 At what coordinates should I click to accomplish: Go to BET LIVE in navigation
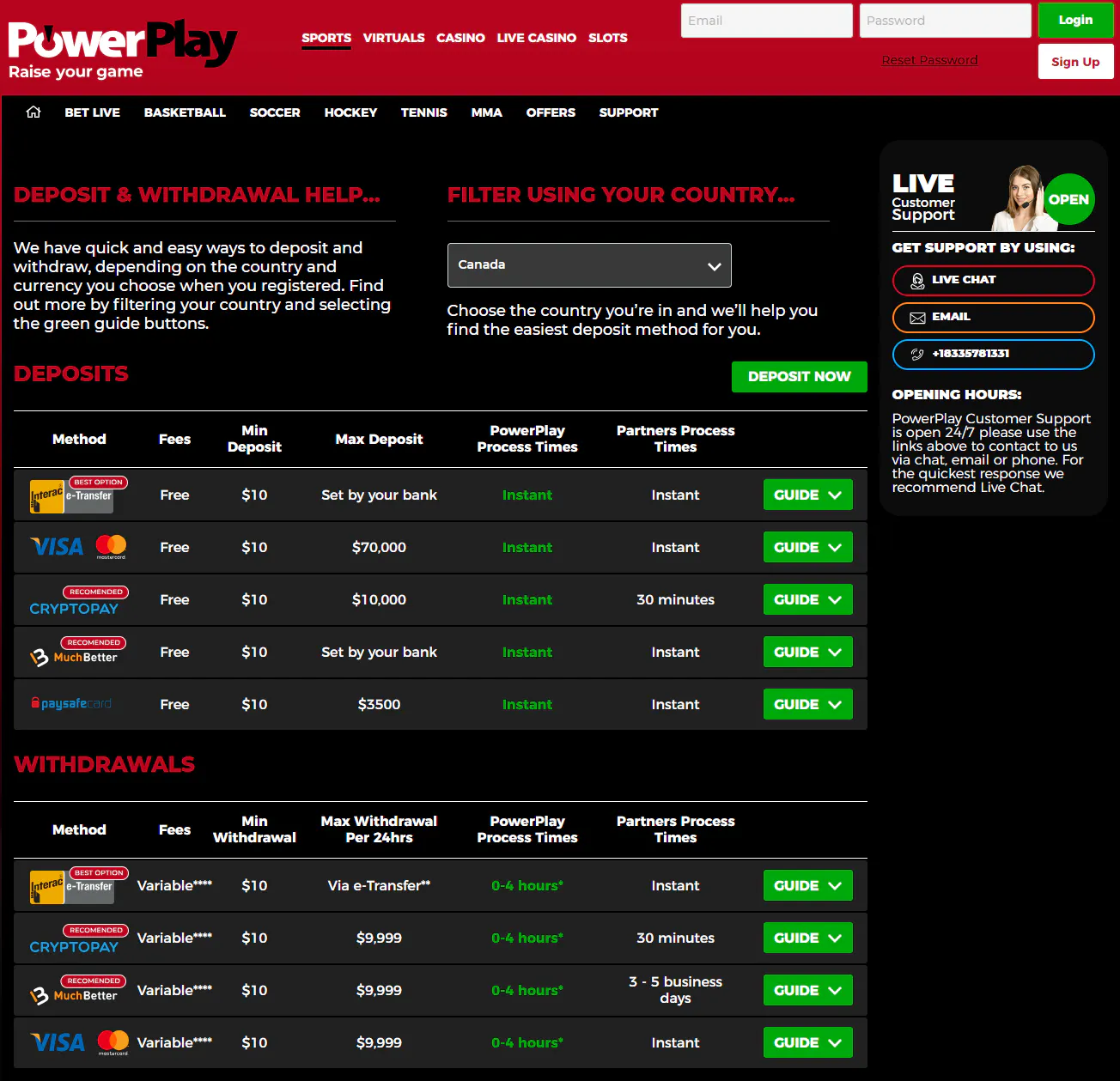93,112
